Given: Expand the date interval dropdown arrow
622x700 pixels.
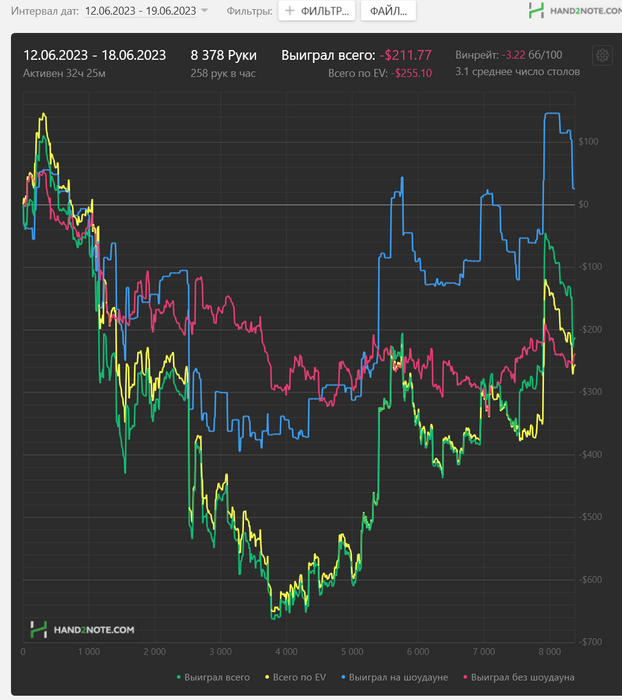Looking at the screenshot, I should [x=205, y=10].
